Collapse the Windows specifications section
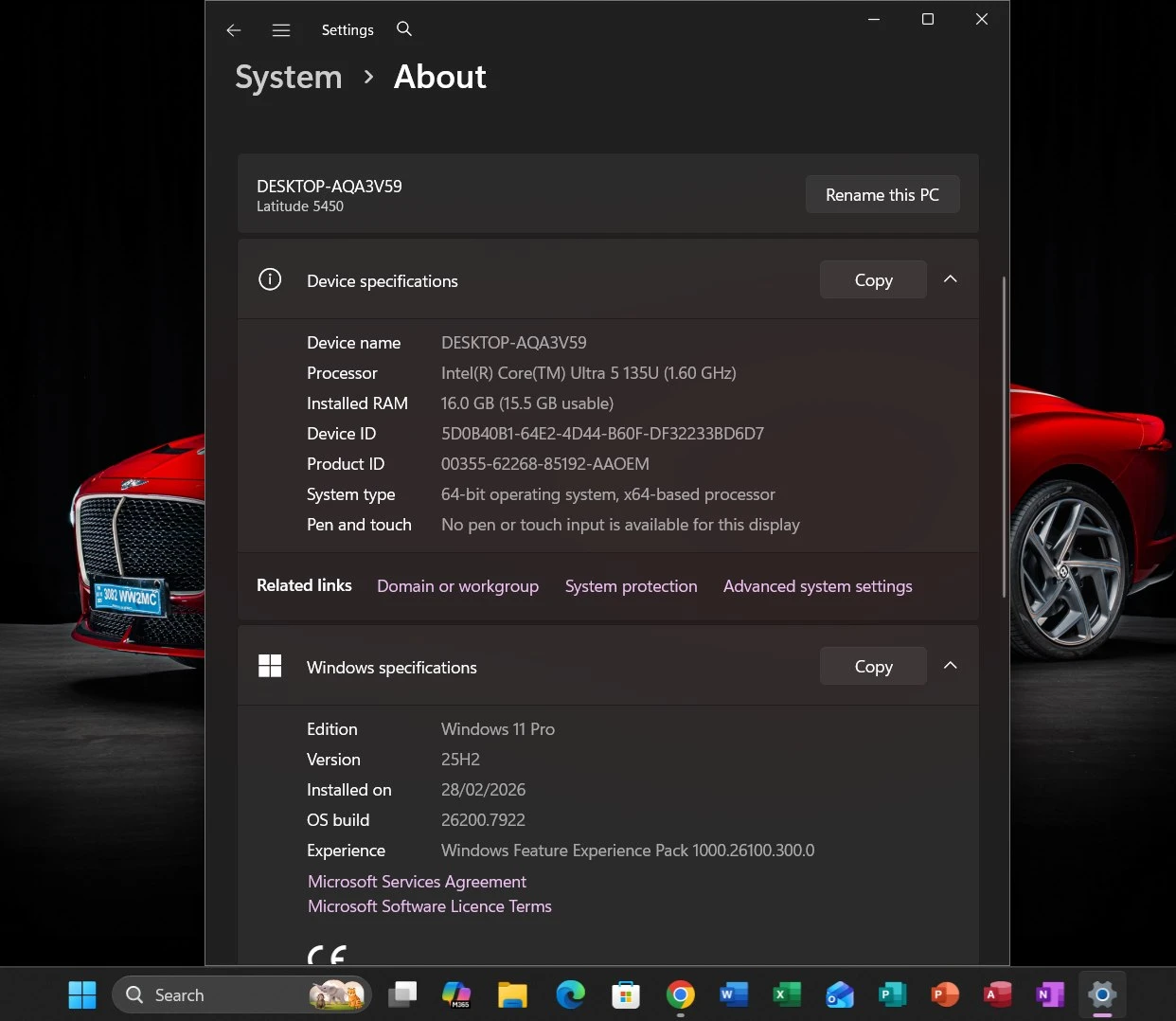Screen dimensions: 1176x1021 point(950,666)
